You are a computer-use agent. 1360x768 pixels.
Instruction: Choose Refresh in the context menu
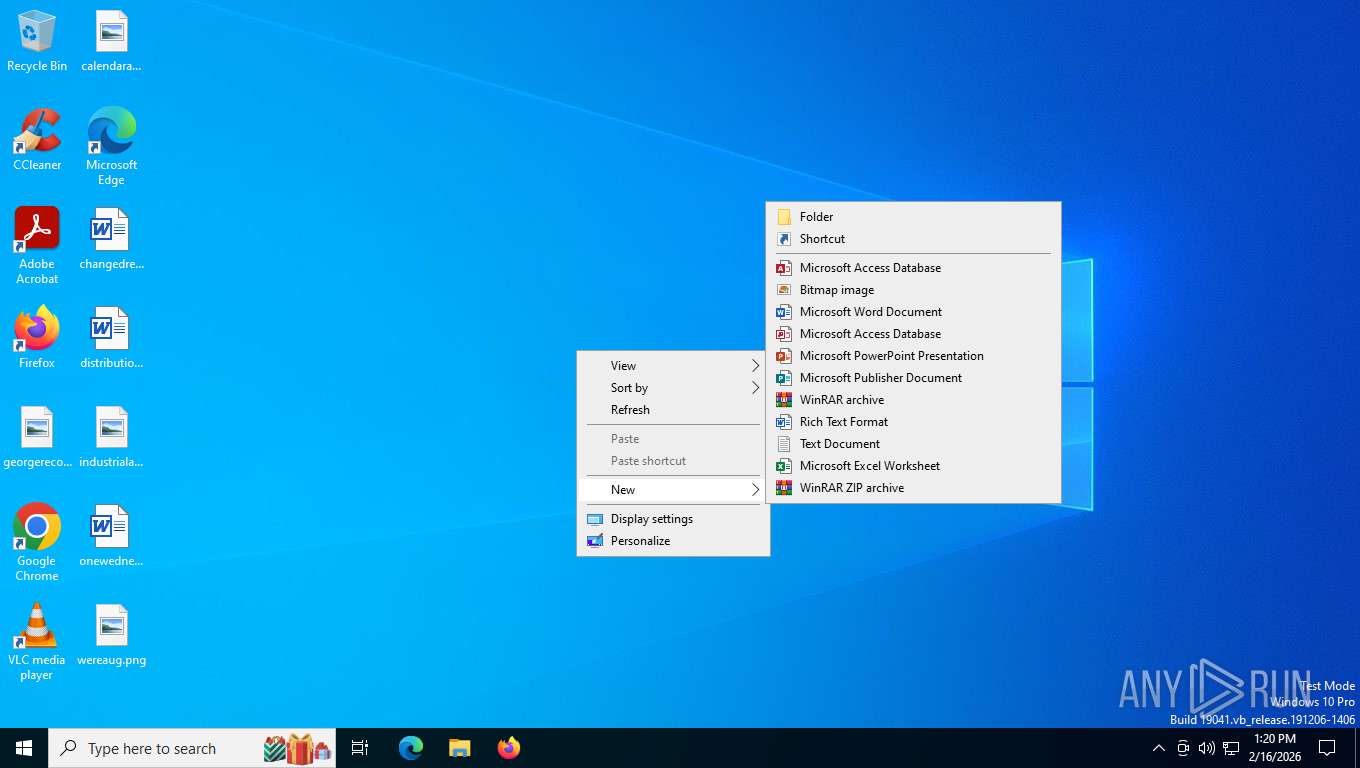pos(673,410)
